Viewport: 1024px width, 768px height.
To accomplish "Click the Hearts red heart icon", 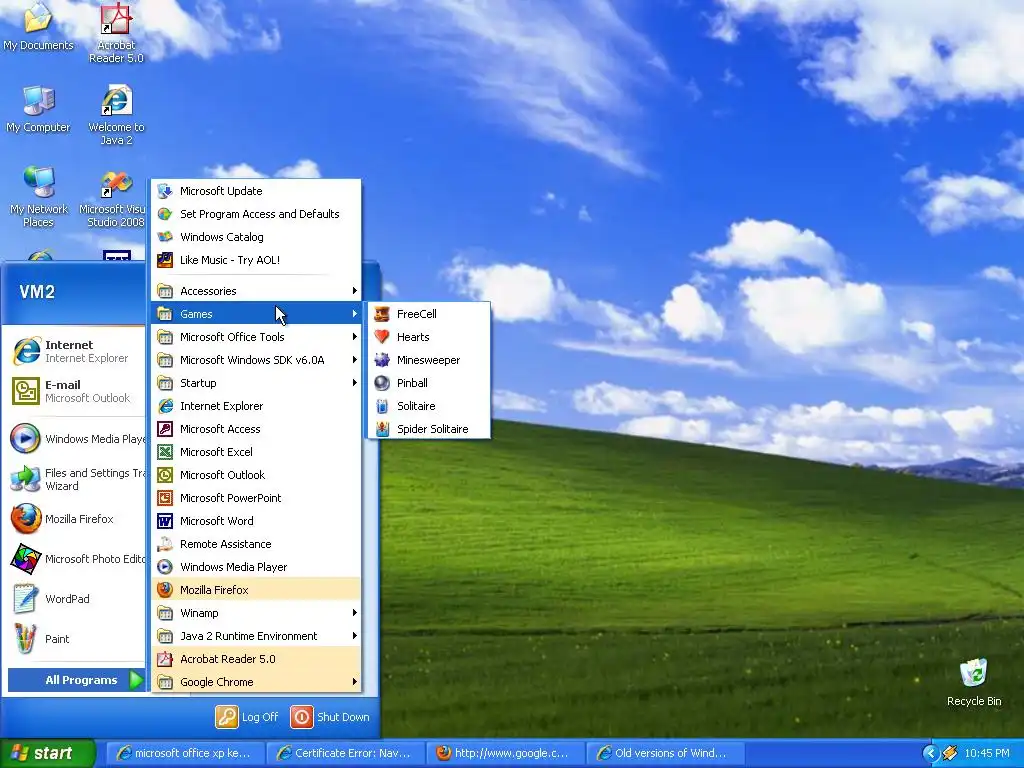I will click(x=382, y=337).
